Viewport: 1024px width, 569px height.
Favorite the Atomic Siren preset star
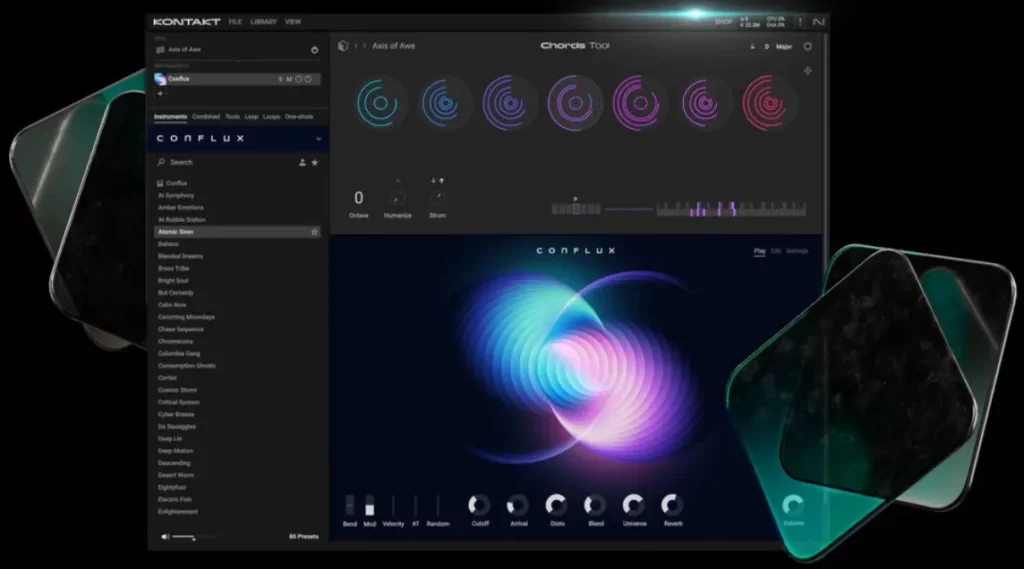coord(314,232)
